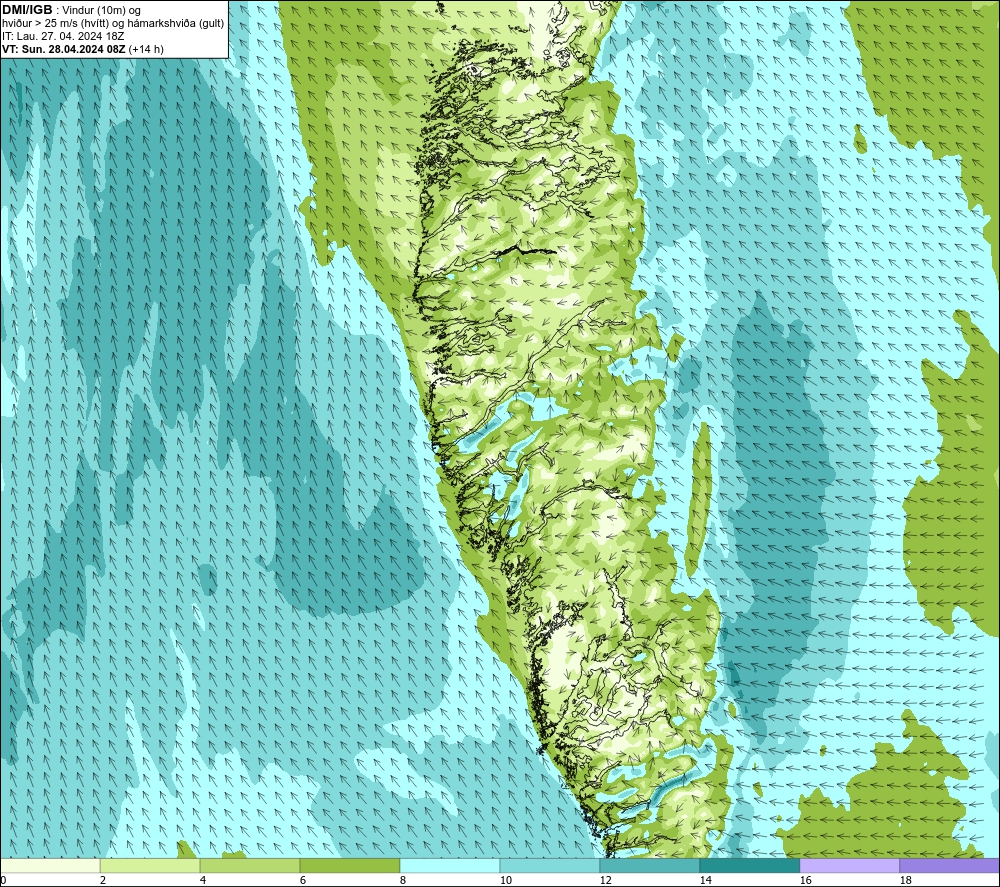The image size is (1000, 887).
Task: Click the '8' label on the color scale
Action: pos(403,880)
